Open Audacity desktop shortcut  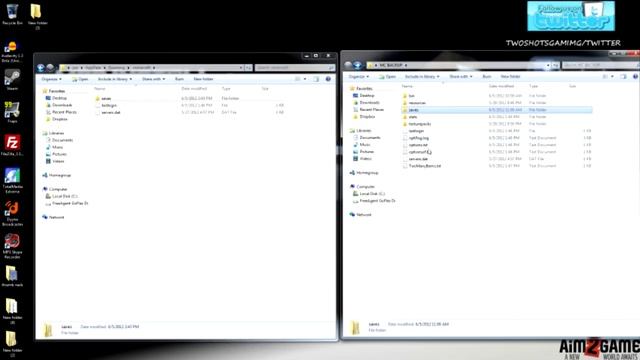[12, 52]
